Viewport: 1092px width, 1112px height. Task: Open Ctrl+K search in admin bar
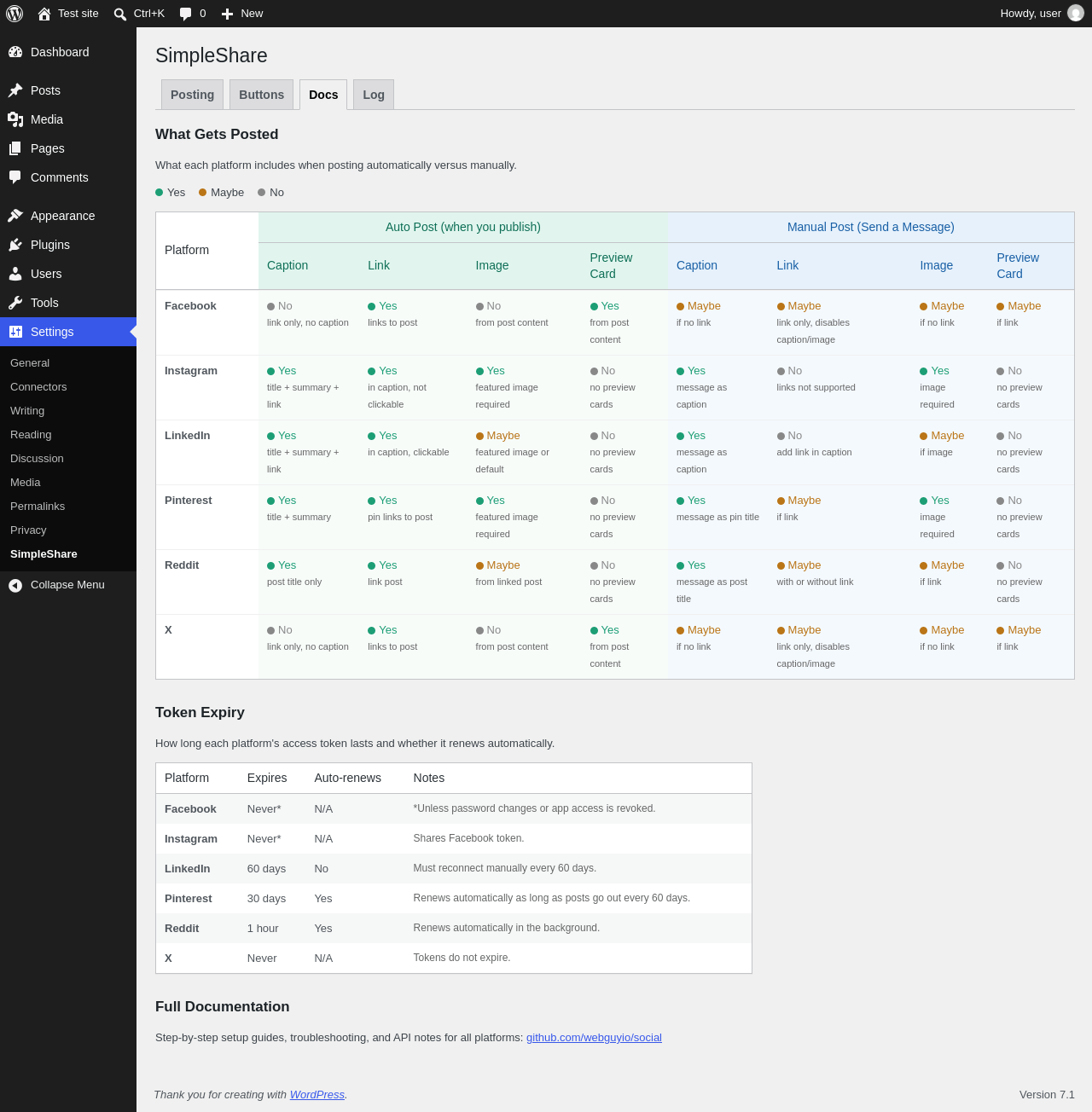coord(139,14)
